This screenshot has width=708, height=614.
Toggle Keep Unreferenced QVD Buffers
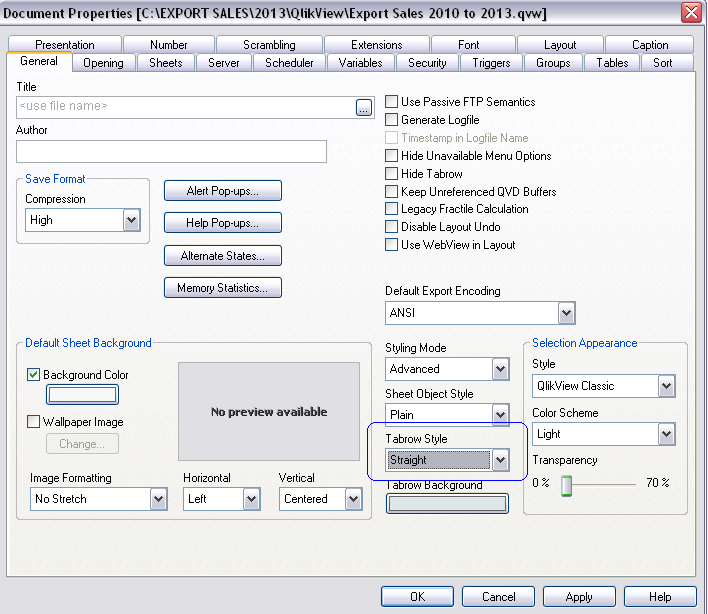(x=391, y=191)
